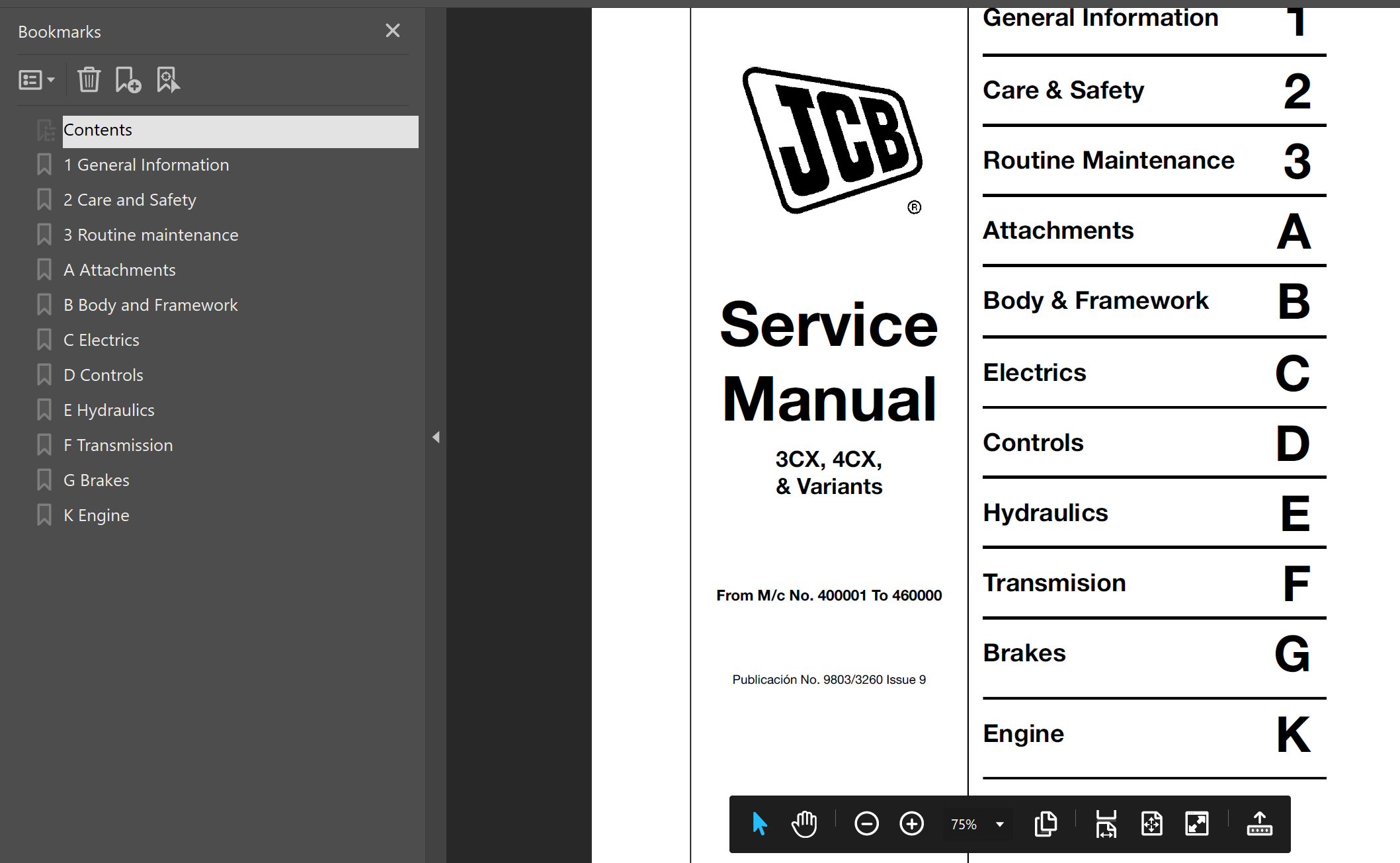Viewport: 1400px width, 863px height.
Task: Open the page display copy icon
Action: pyautogui.click(x=1046, y=824)
